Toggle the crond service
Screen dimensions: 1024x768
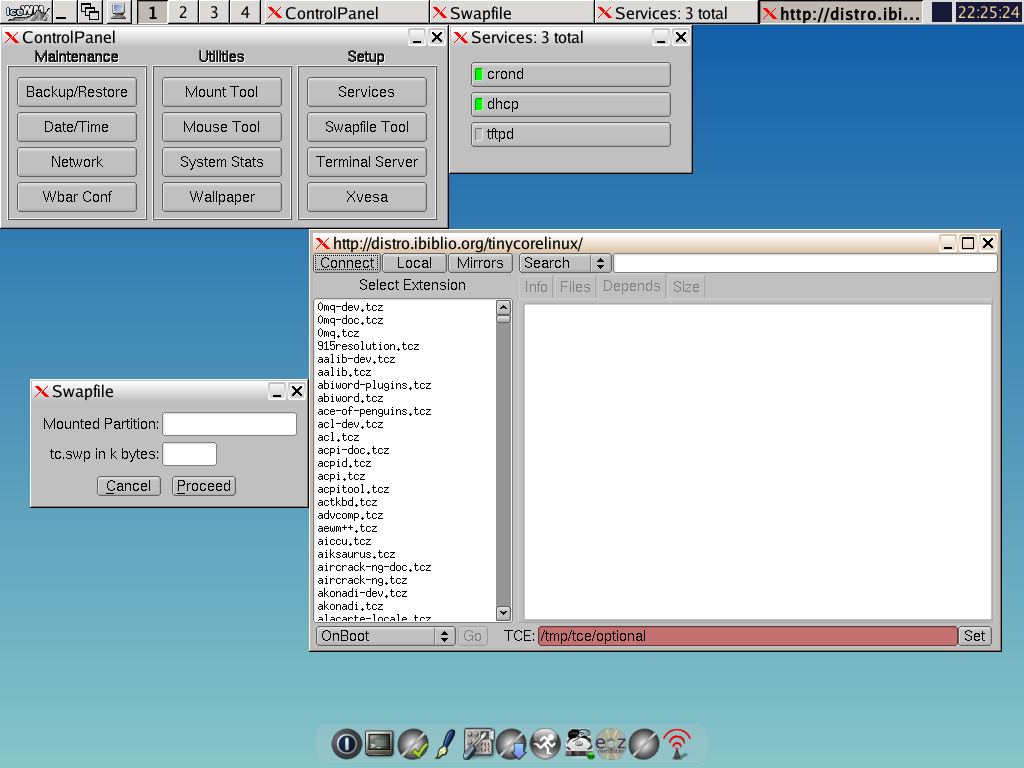(570, 74)
